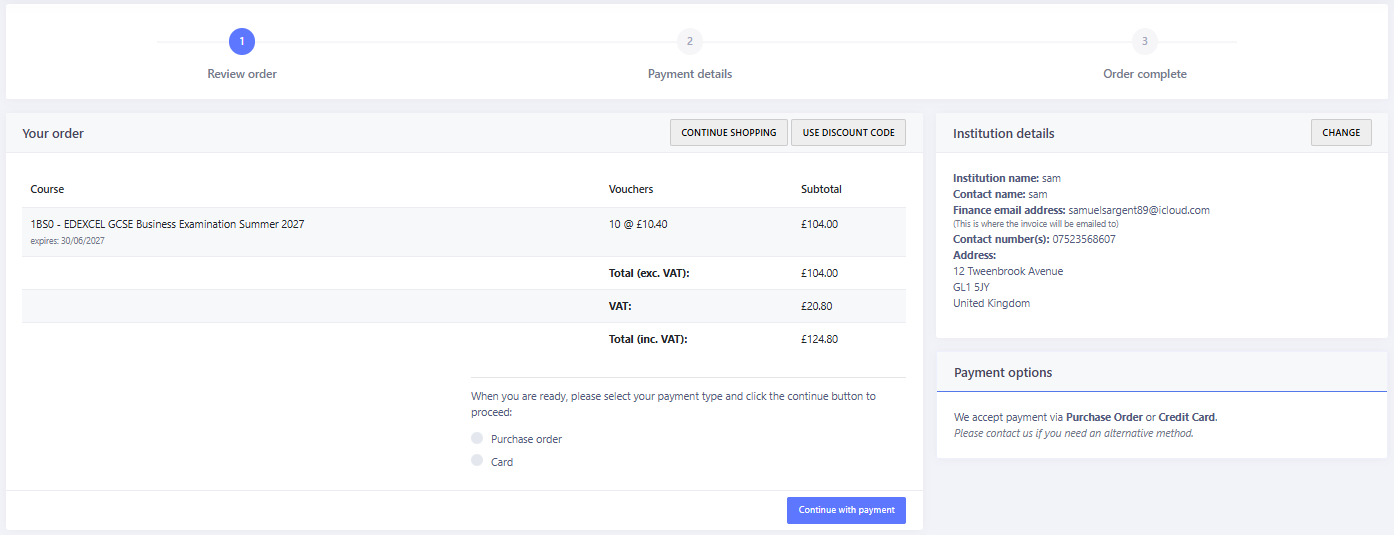Click the Payment details step label

coord(690,74)
